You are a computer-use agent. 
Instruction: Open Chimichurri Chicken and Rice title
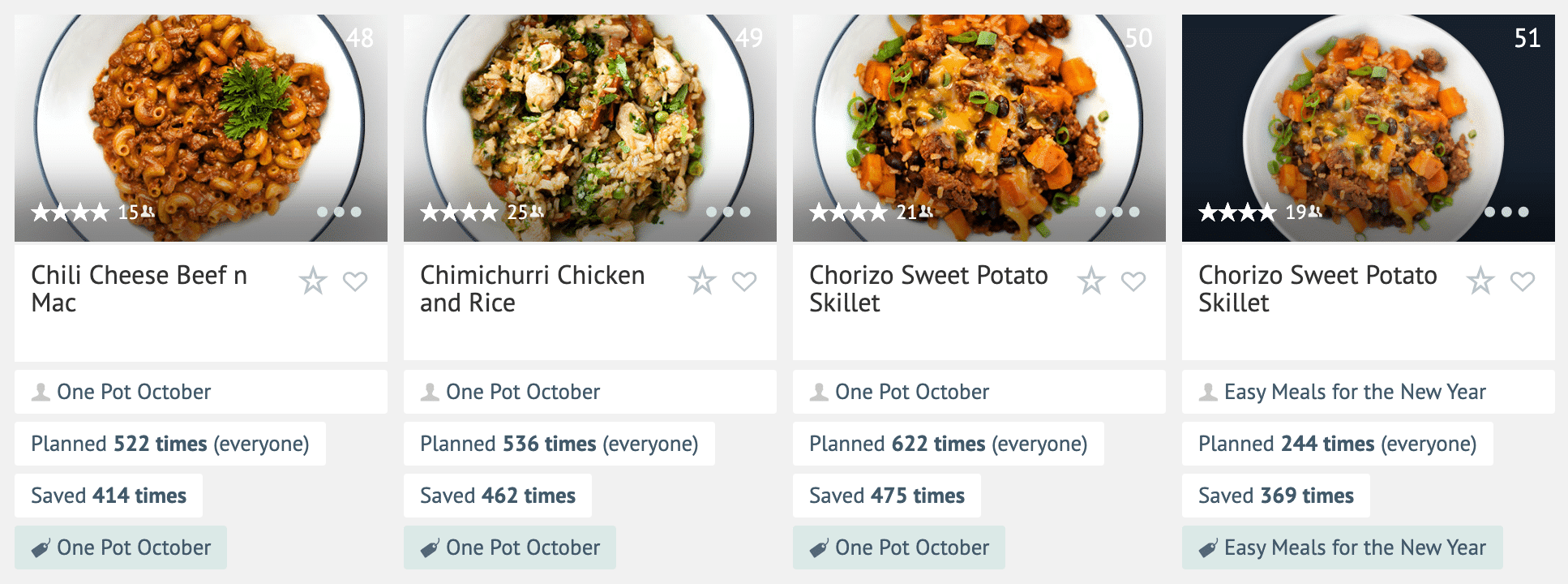532,289
